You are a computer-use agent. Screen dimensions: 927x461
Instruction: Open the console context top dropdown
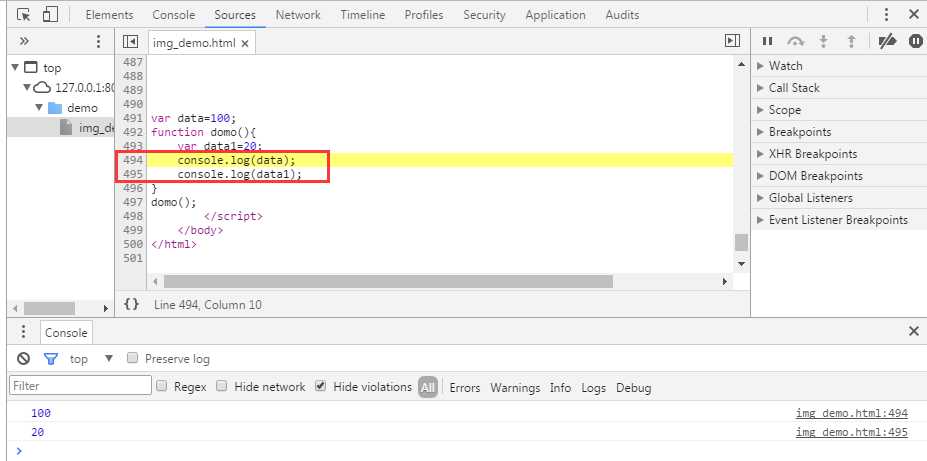tap(91, 359)
